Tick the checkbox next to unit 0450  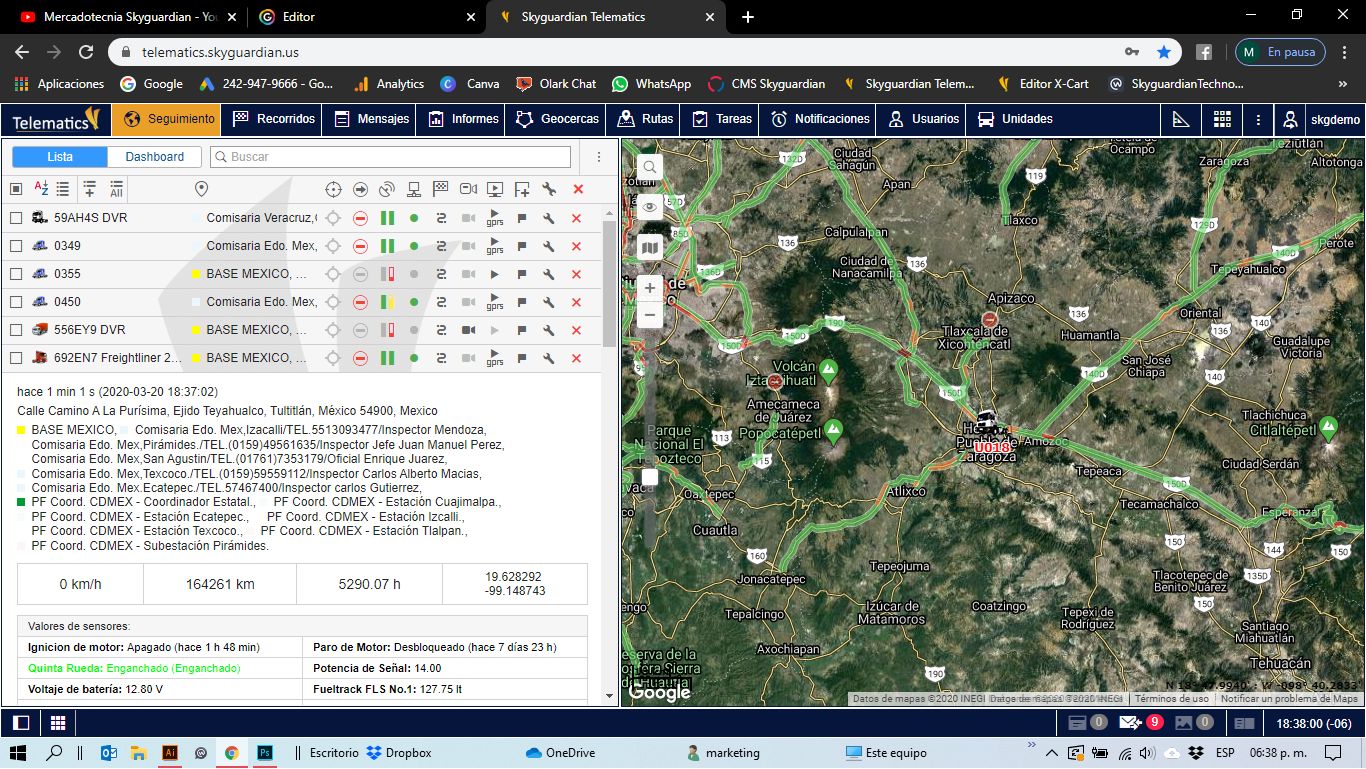point(16,302)
